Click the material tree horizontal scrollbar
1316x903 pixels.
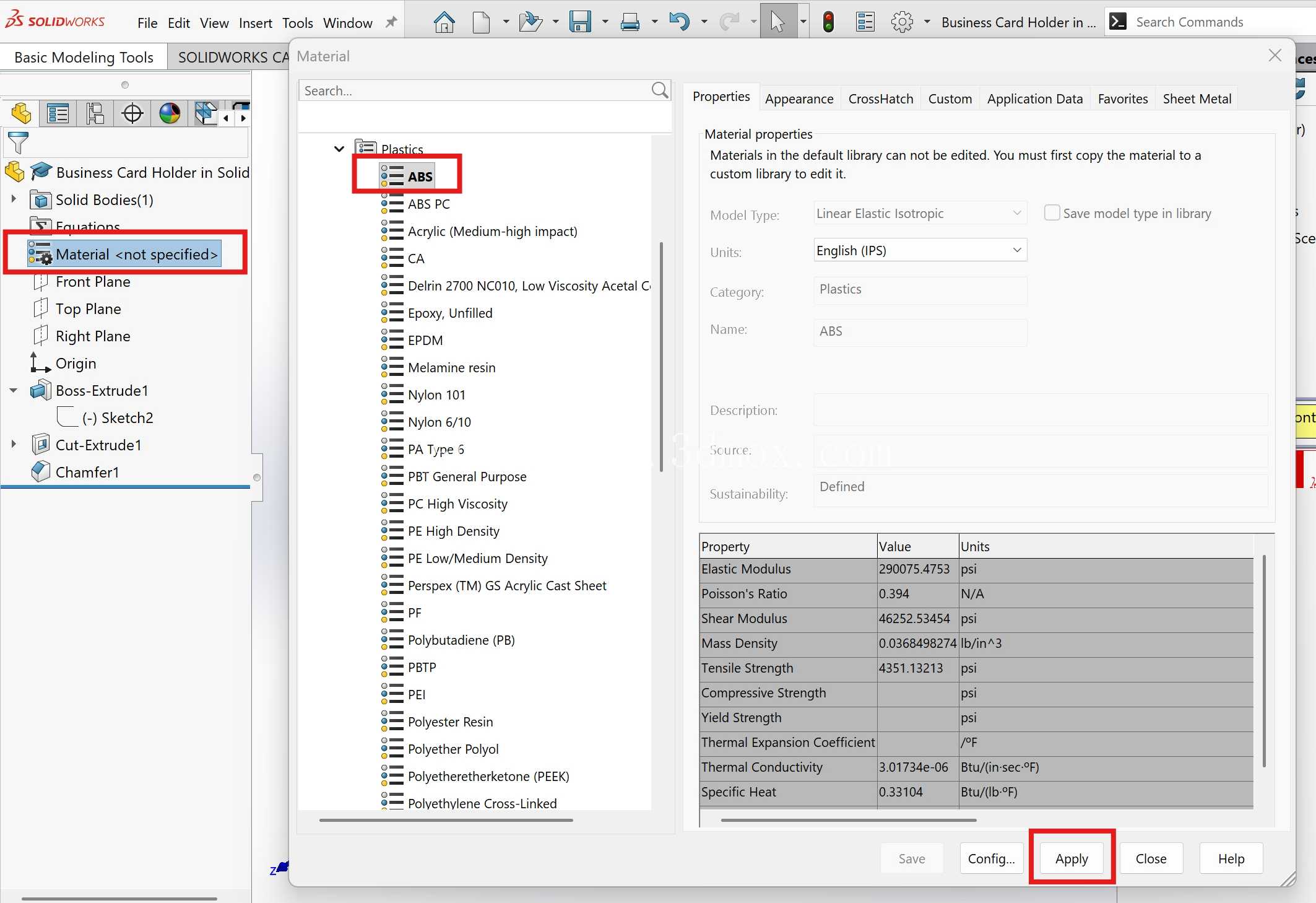coord(446,820)
